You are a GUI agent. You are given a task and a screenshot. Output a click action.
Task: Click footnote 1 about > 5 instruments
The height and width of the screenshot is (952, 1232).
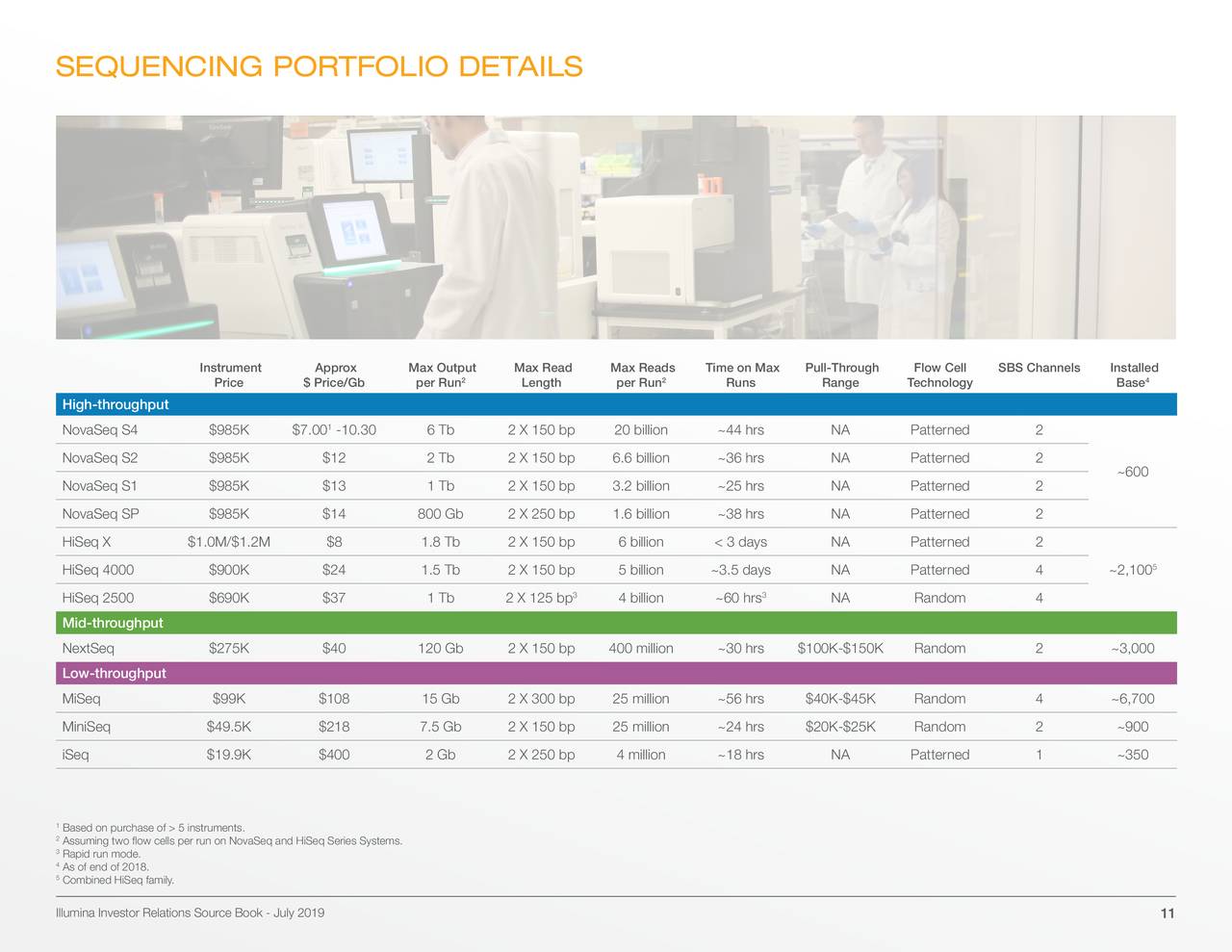150,828
